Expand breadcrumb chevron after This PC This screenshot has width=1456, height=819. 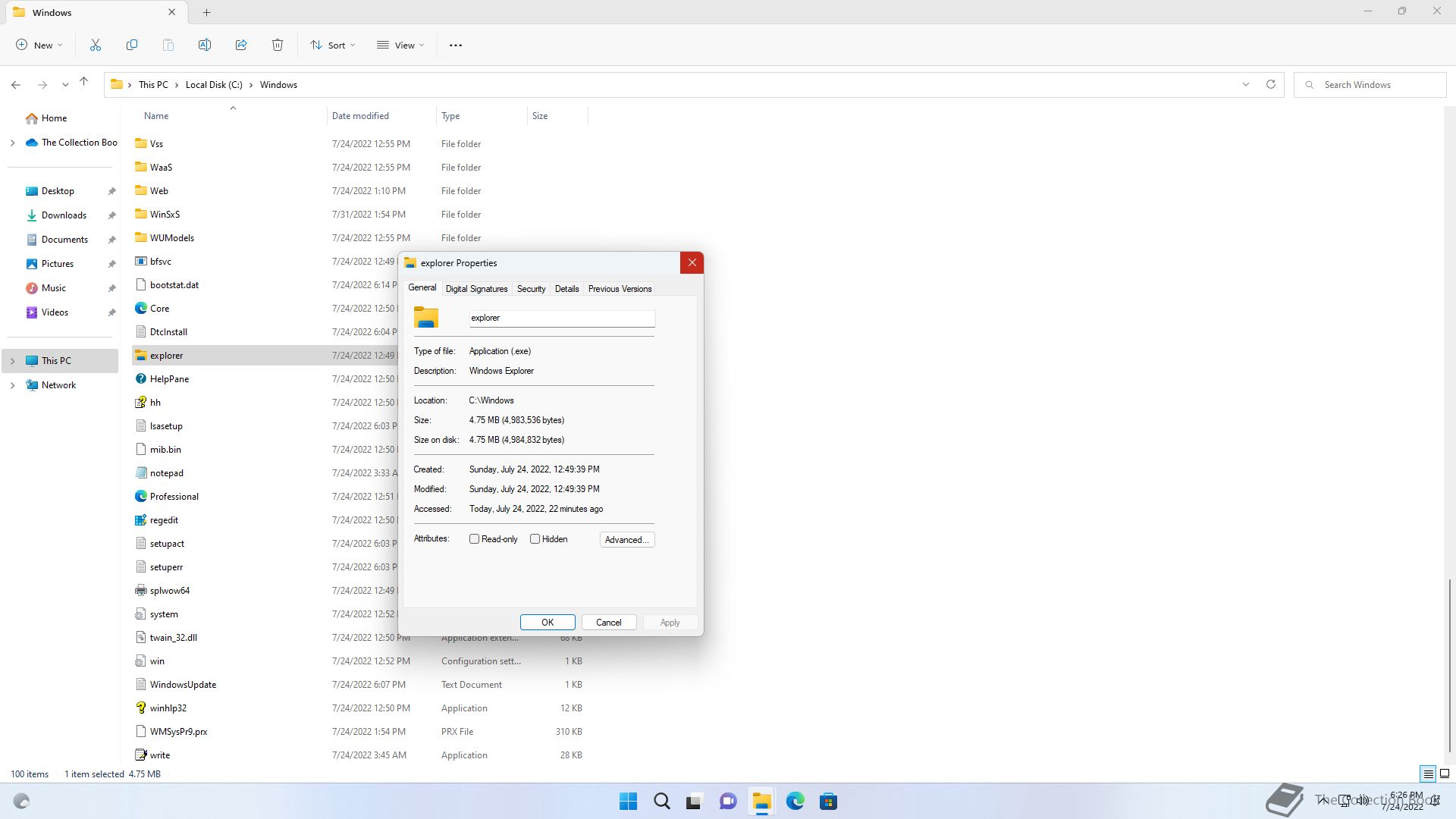click(177, 85)
